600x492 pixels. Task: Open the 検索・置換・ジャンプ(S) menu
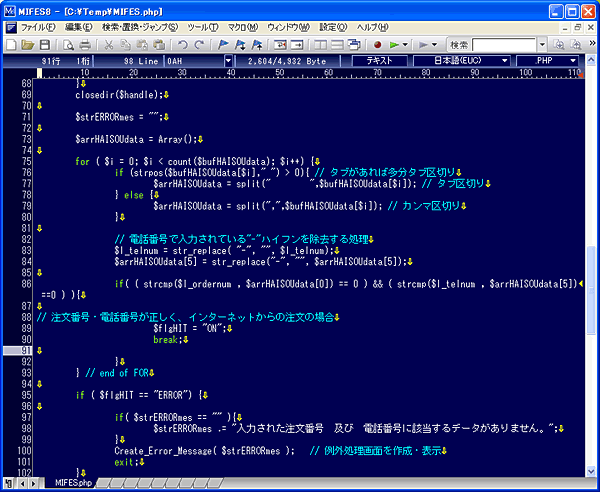[140, 28]
